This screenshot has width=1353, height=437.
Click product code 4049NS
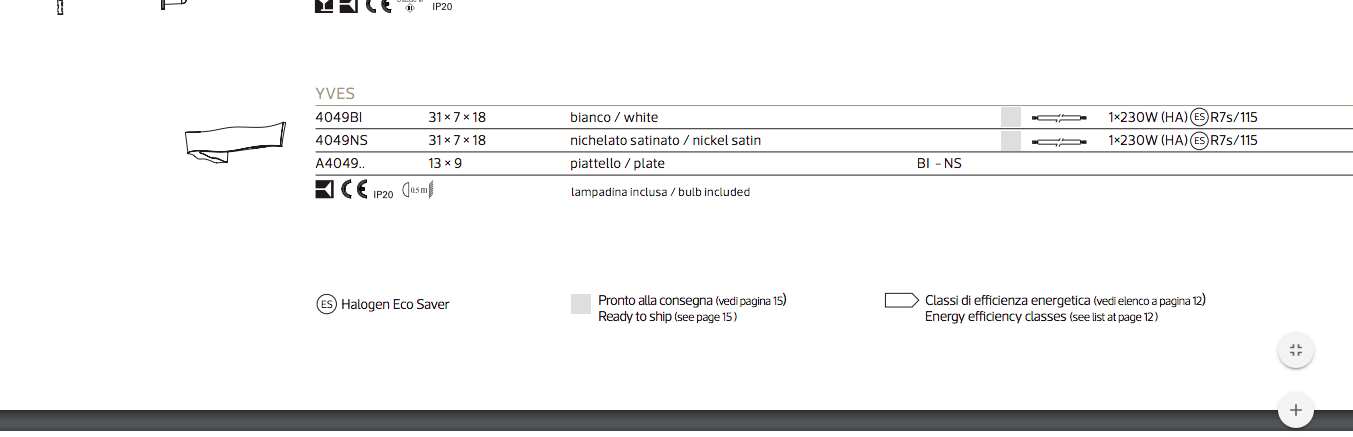coord(341,141)
